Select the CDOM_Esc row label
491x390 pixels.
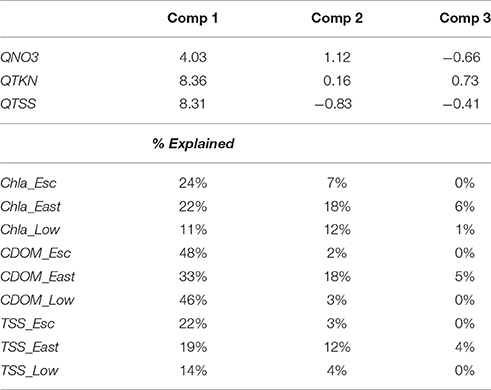[x=35, y=253]
